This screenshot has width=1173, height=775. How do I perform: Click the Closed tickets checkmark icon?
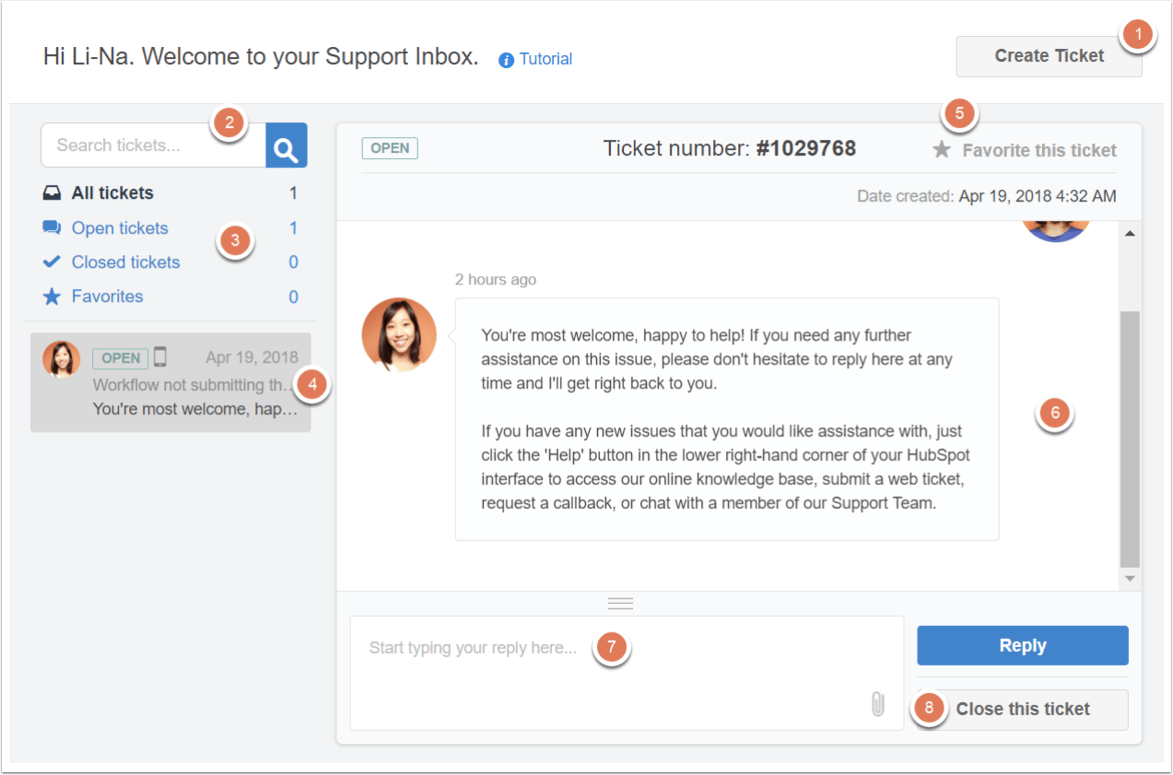pyautogui.click(x=52, y=262)
